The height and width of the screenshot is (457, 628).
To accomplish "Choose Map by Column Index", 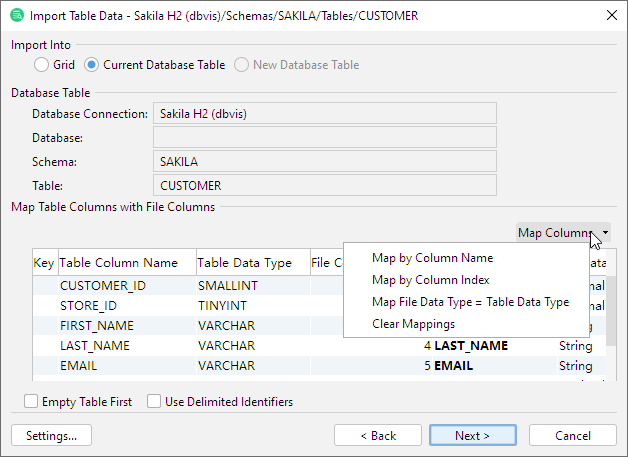I will pos(430,279).
